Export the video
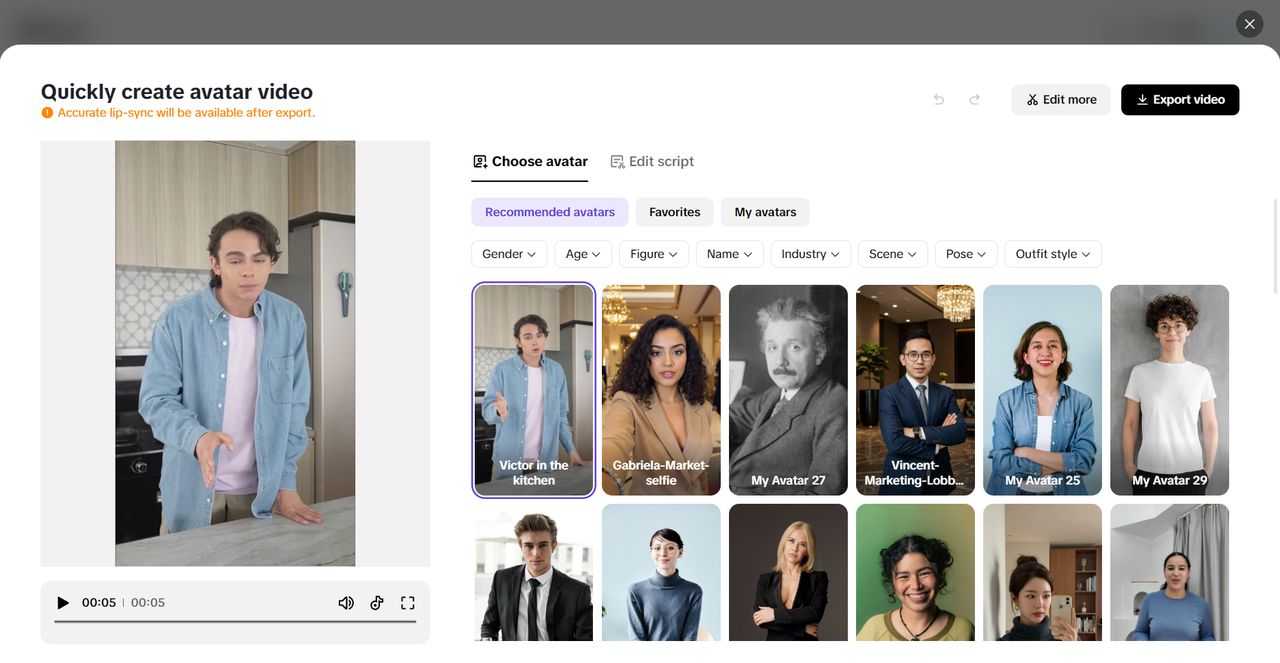Viewport: 1280px width, 663px height. [1180, 100]
